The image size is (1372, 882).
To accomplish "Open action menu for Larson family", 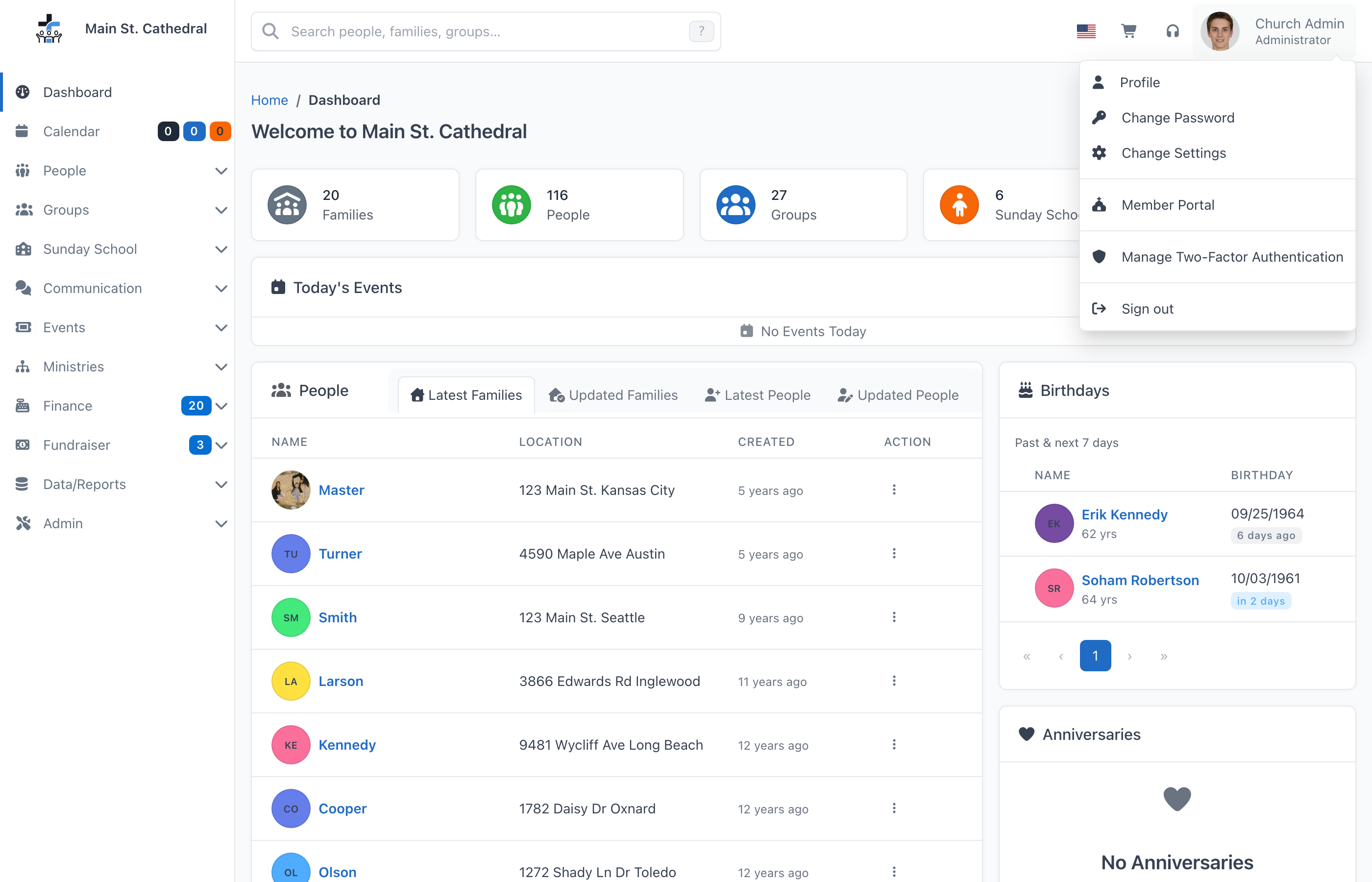I will [894, 681].
